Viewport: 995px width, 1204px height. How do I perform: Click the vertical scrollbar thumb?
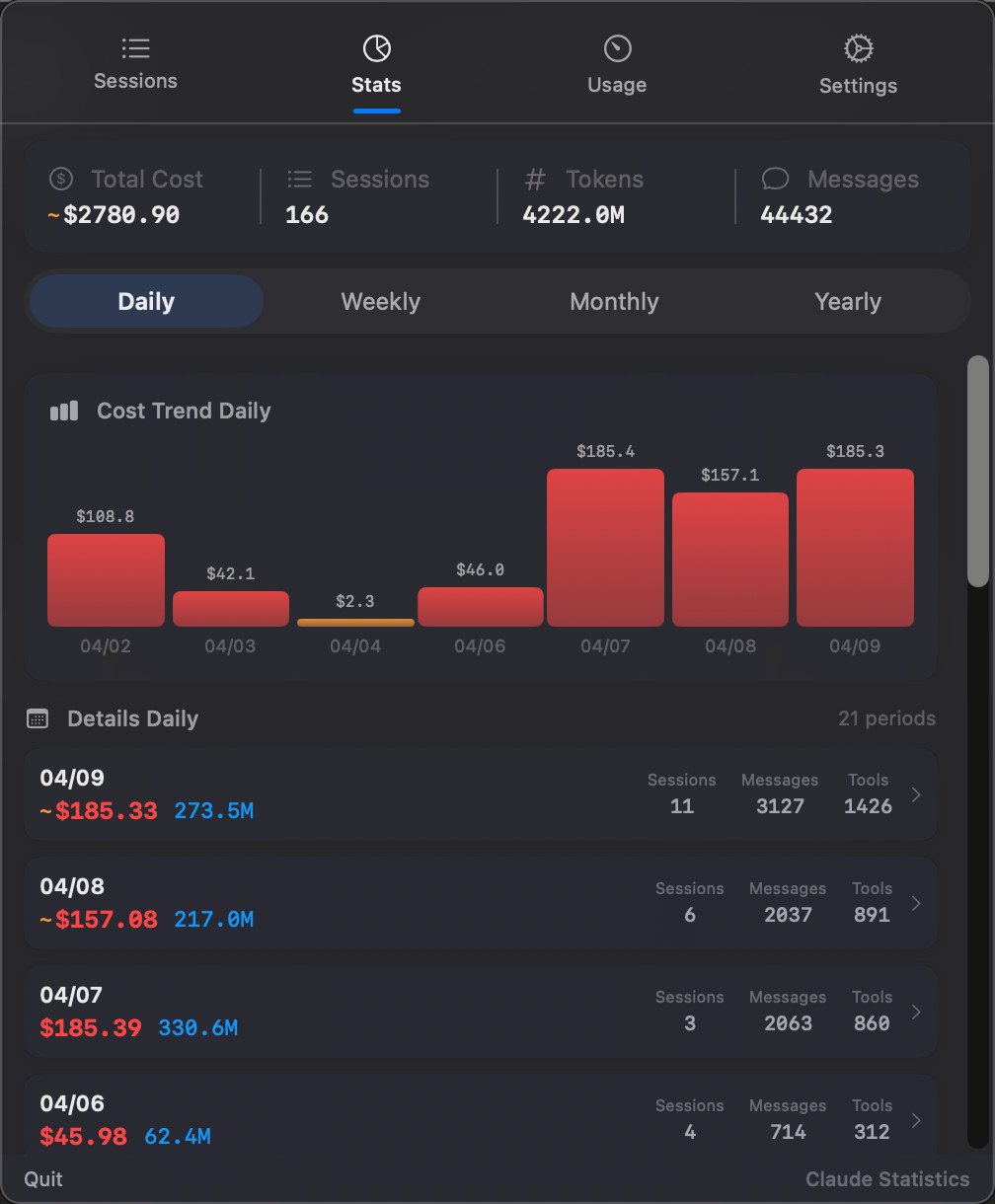click(978, 472)
